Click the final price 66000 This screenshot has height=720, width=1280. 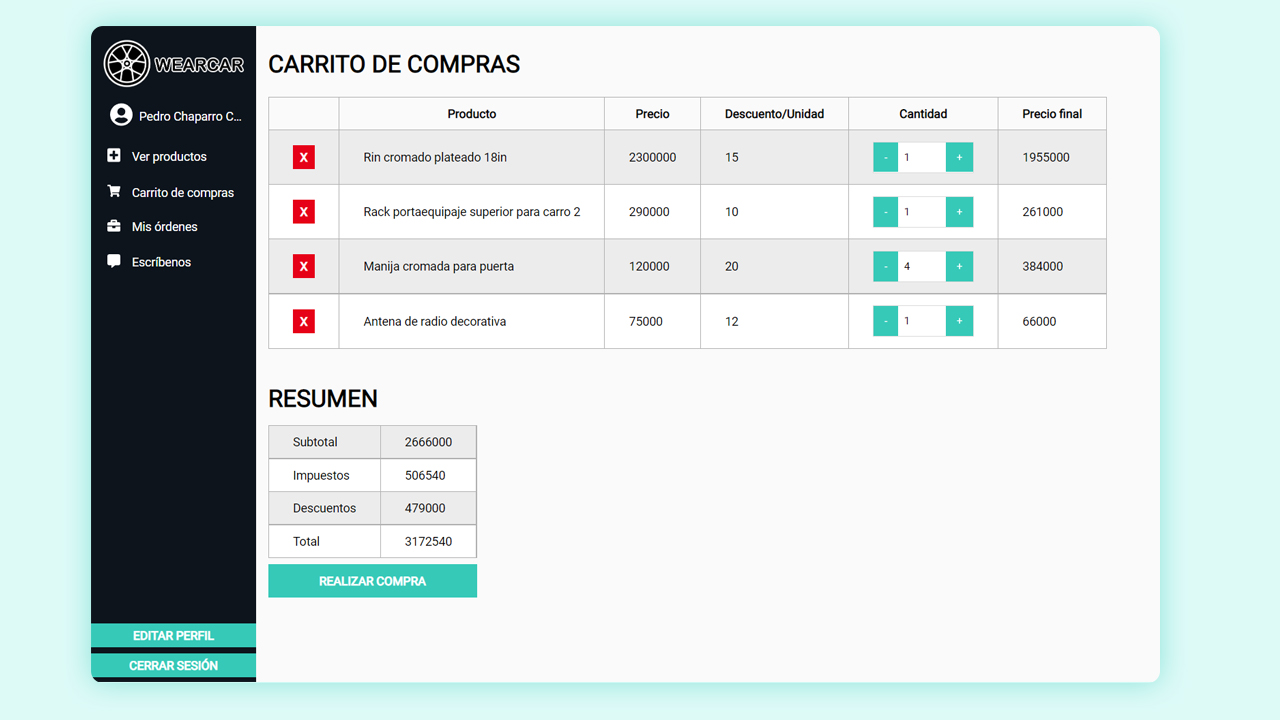[x=1039, y=321]
